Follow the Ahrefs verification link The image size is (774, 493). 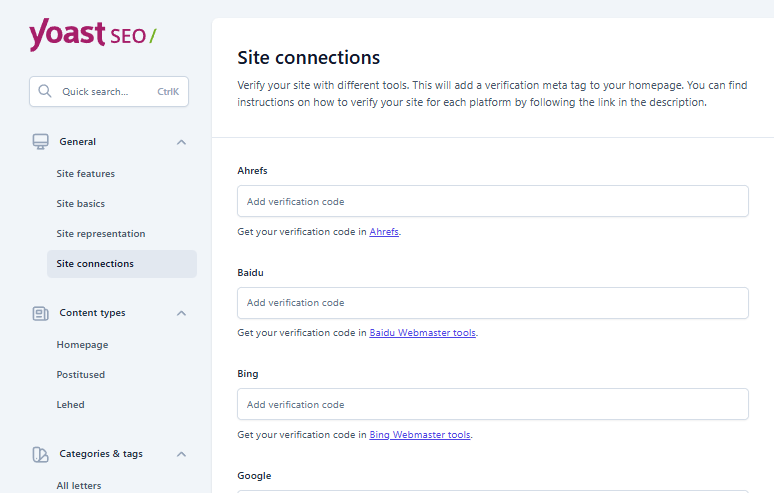[384, 232]
